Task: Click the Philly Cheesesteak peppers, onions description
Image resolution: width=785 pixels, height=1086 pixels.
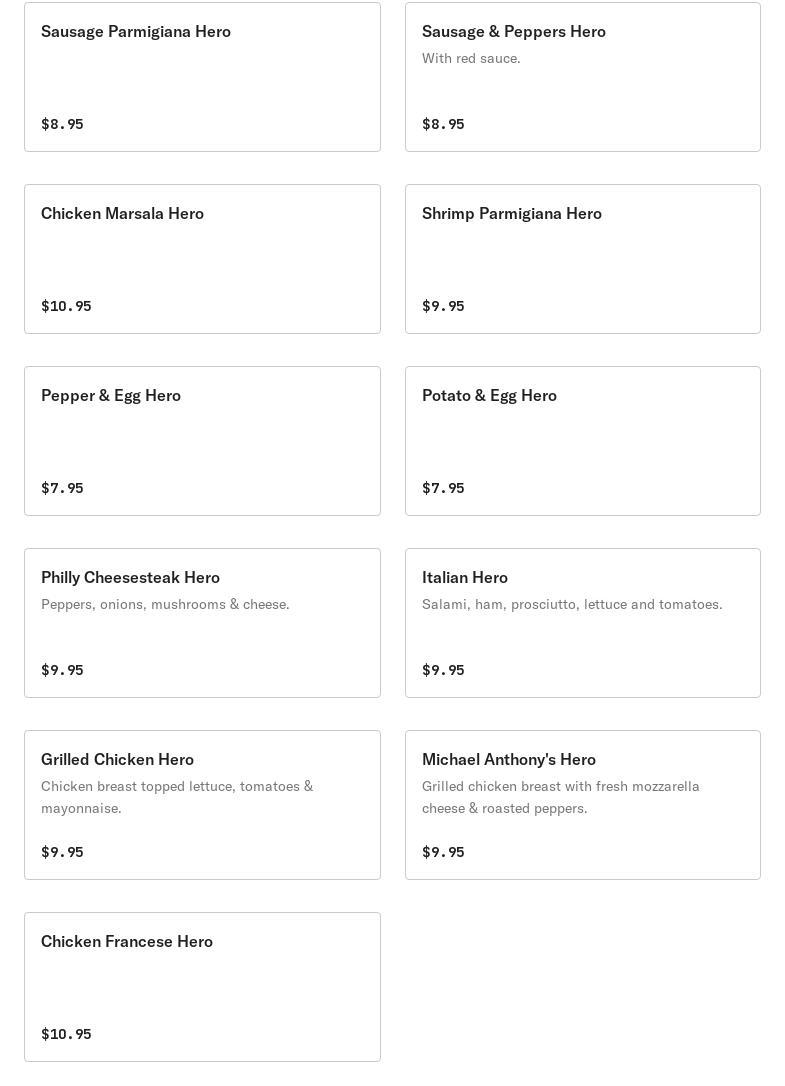Action: [x=165, y=605]
